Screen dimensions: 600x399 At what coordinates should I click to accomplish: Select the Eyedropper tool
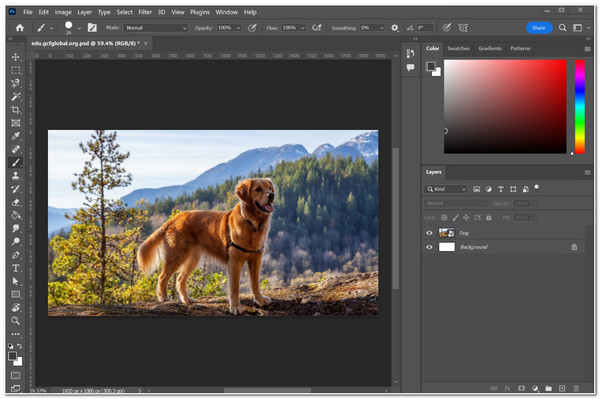pyautogui.click(x=16, y=136)
